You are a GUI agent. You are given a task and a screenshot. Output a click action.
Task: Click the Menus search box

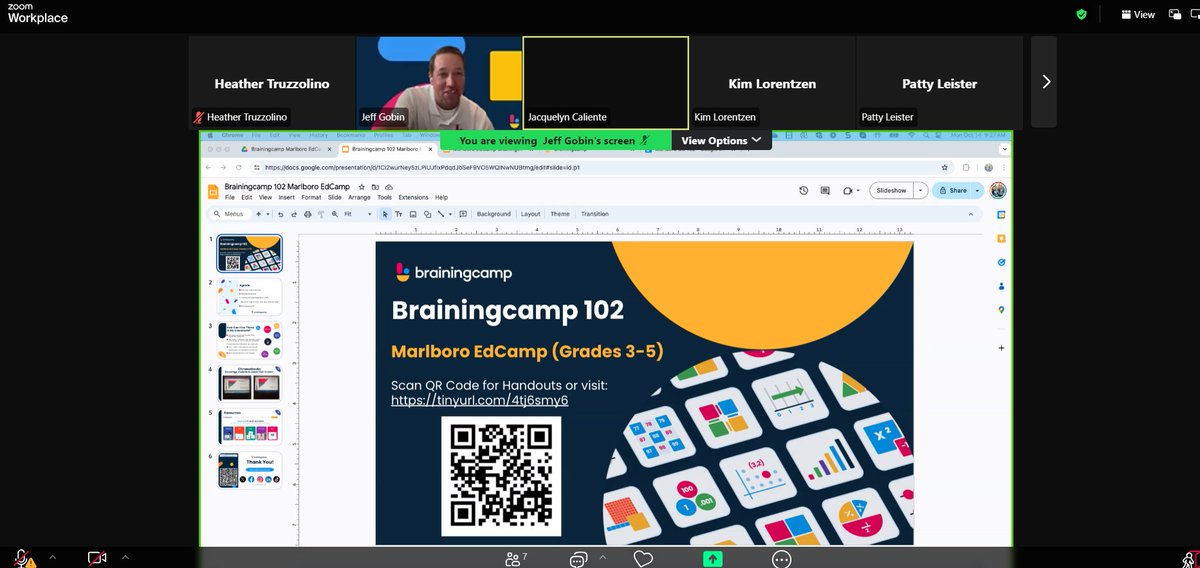click(x=231, y=214)
